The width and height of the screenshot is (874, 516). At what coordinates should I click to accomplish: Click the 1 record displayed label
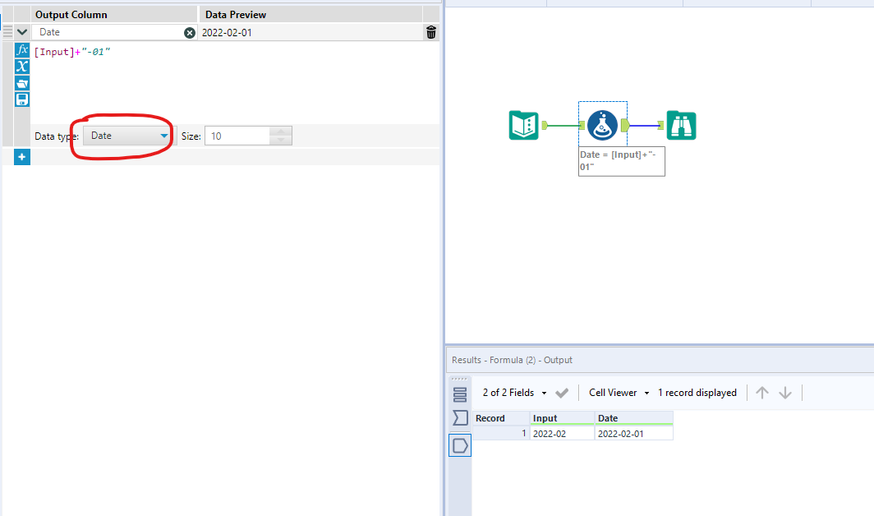coord(697,393)
